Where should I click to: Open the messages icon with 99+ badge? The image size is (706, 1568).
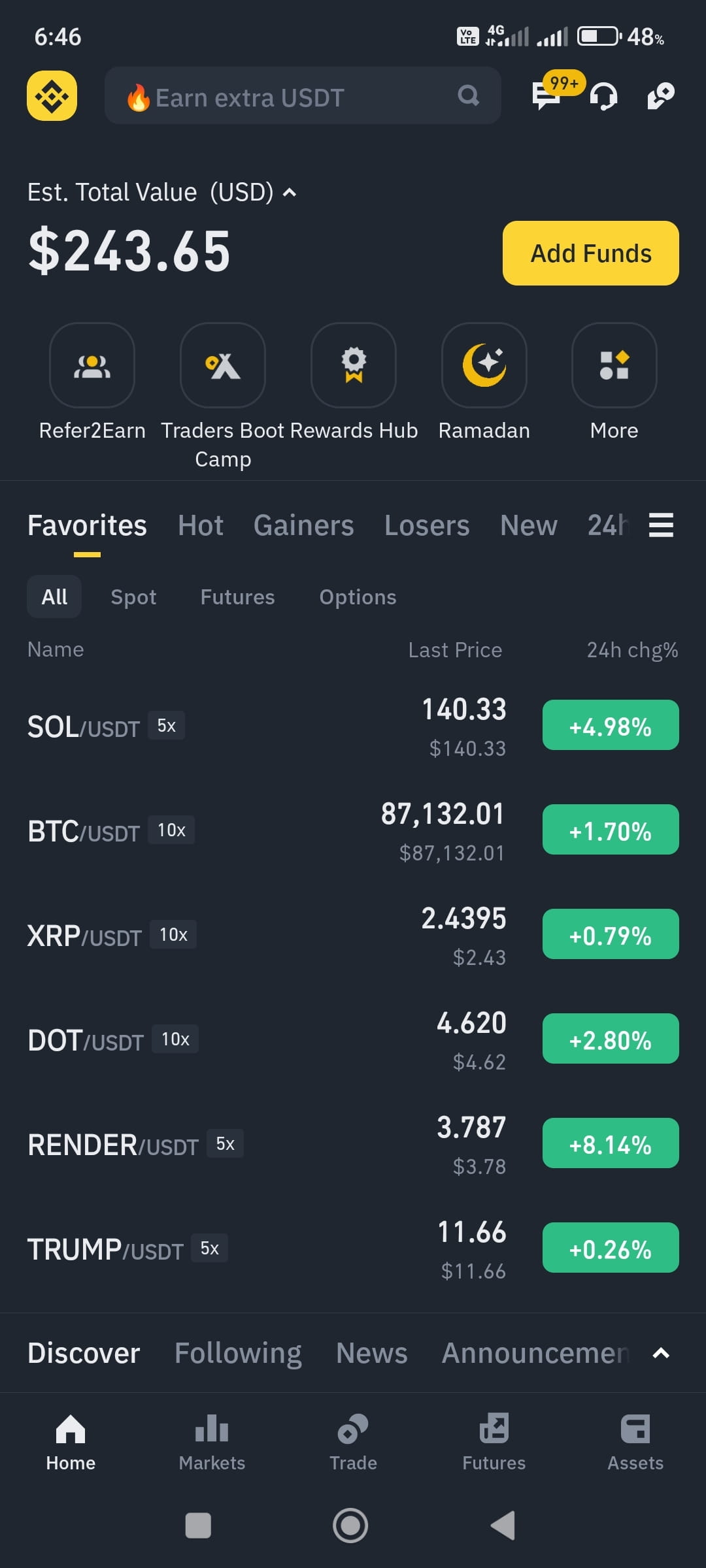(546, 95)
